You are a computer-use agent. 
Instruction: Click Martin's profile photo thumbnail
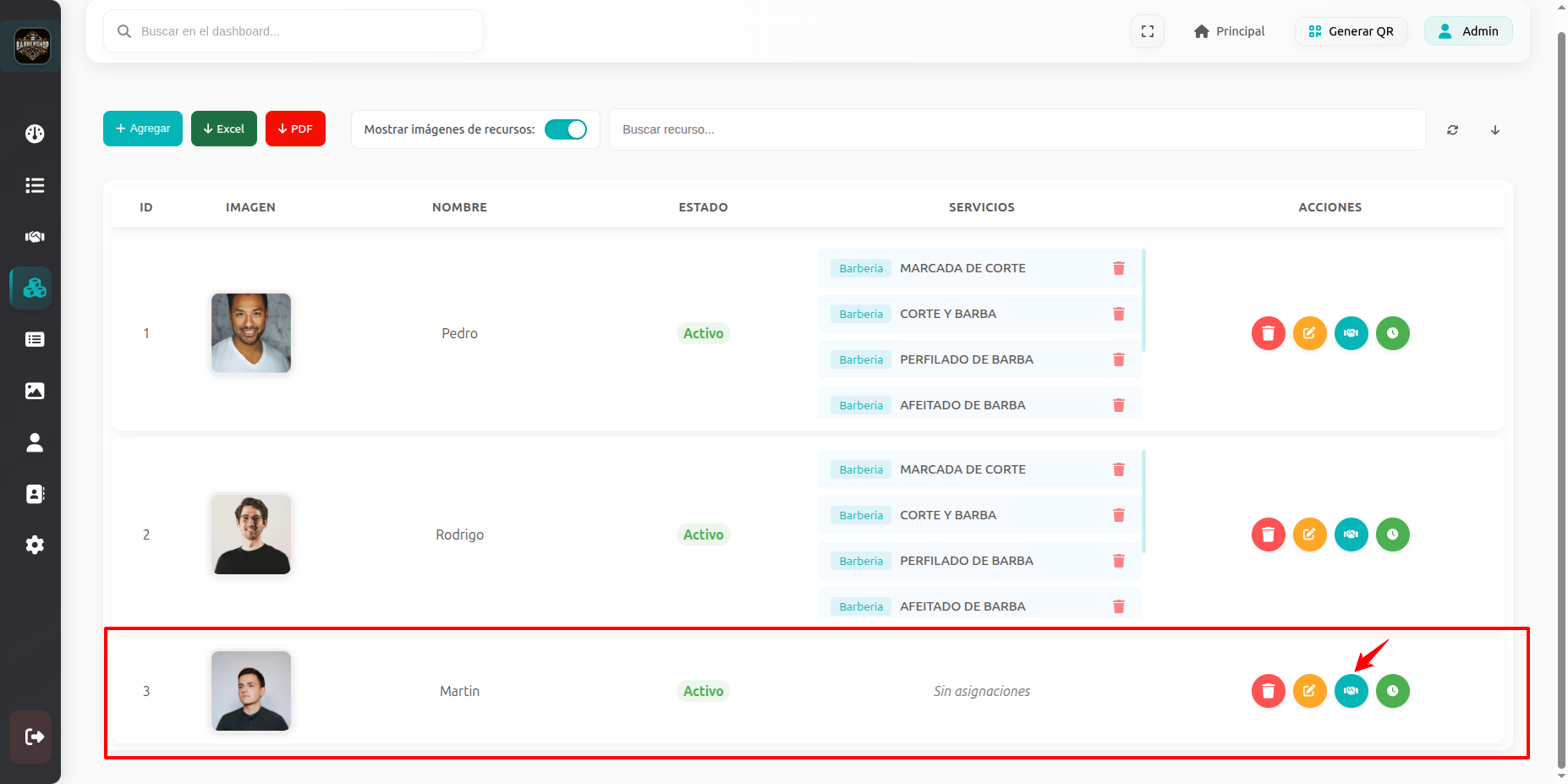tap(251, 691)
